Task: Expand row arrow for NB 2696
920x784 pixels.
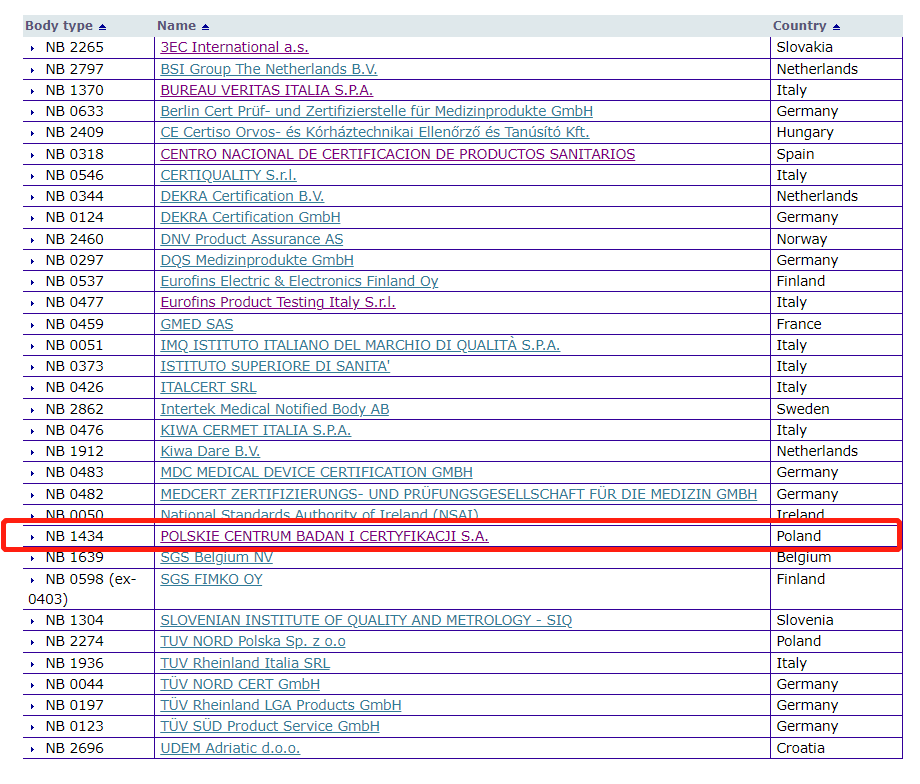Action: point(32,749)
